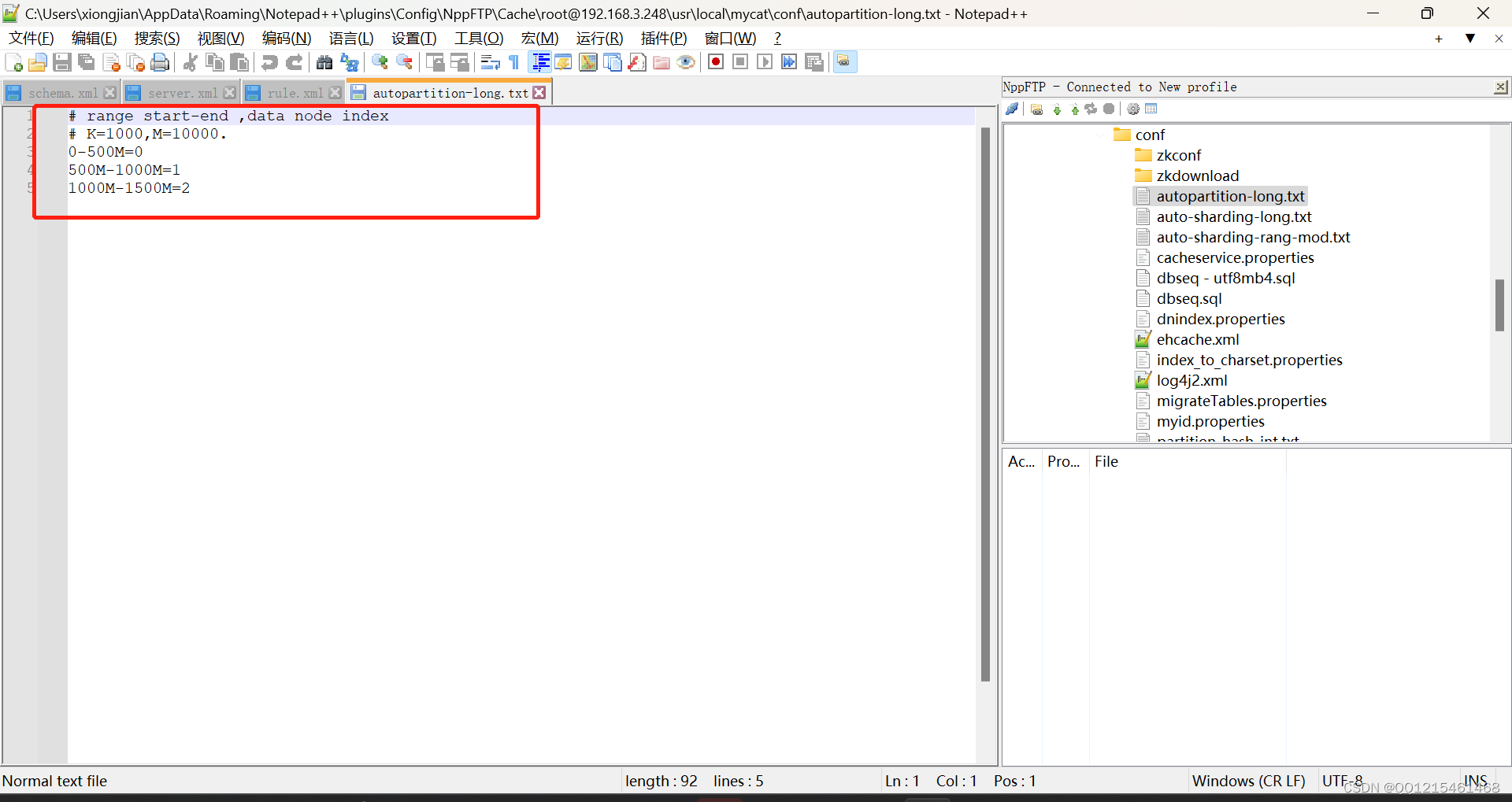Click Windows (CR LF) in the status bar
The width and height of the screenshot is (1512, 802).
pyautogui.click(x=1248, y=782)
